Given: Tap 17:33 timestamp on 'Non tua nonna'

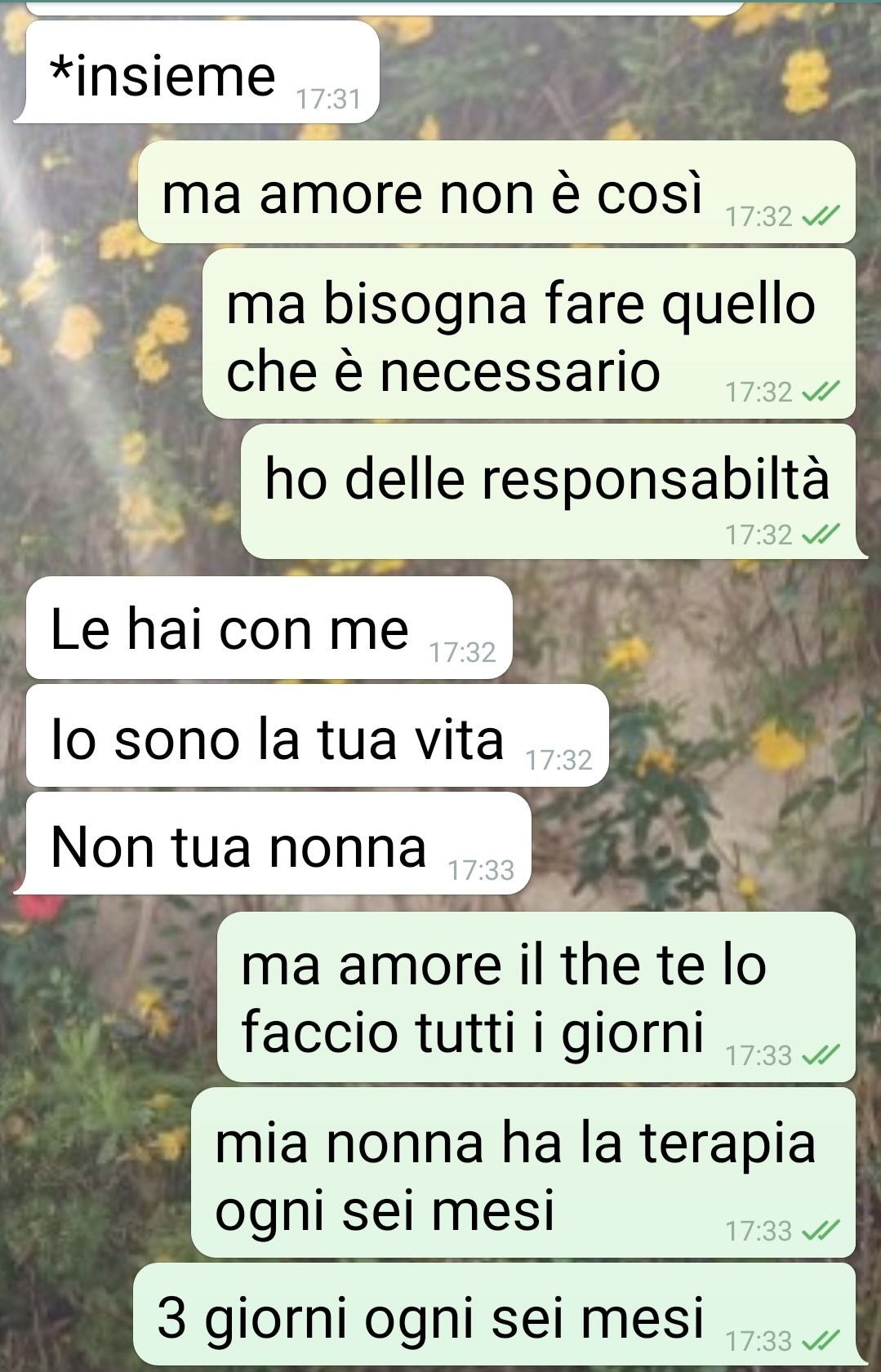Looking at the screenshot, I should 481,871.
